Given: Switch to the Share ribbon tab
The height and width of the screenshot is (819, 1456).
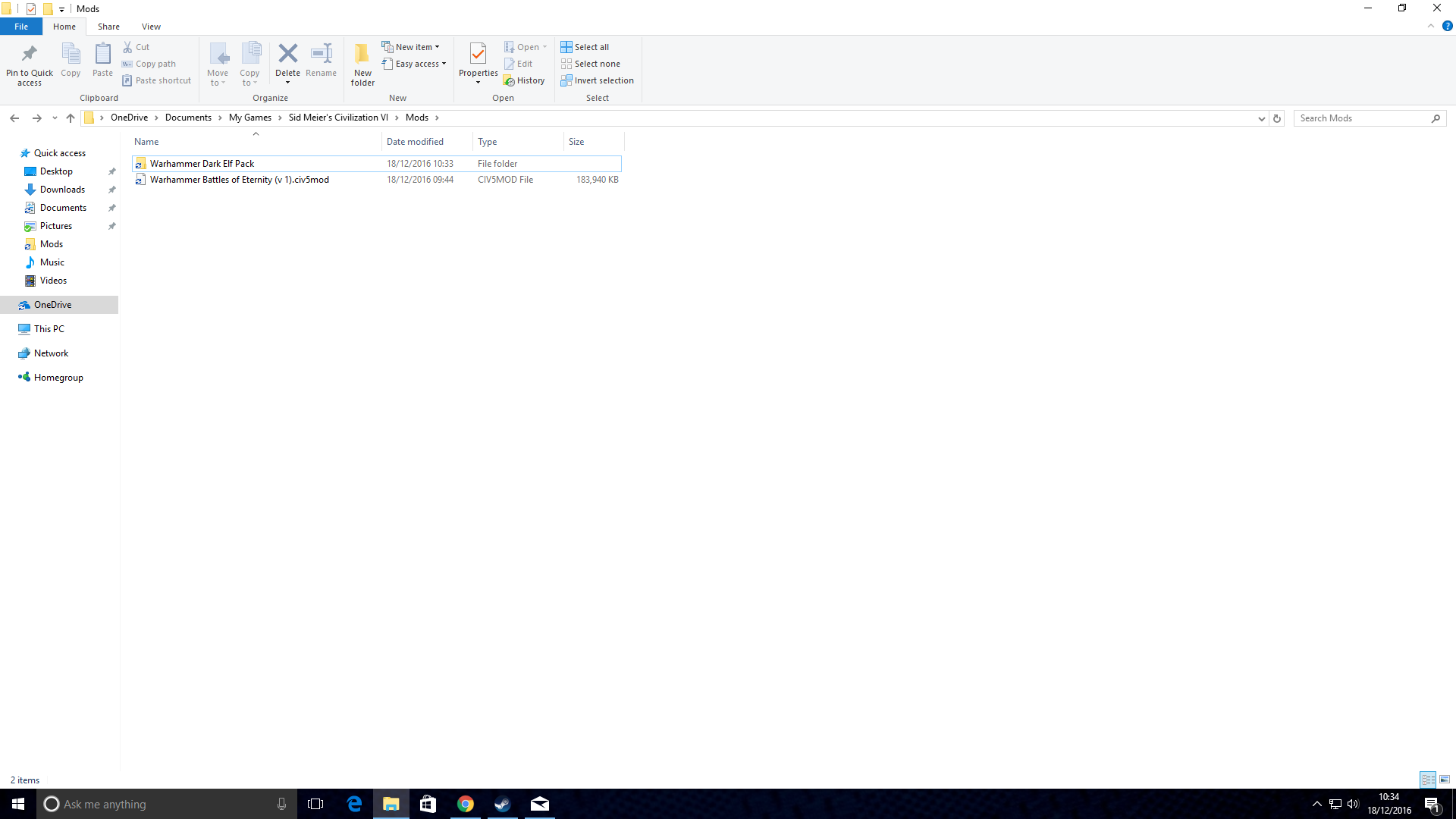Looking at the screenshot, I should 108,27.
